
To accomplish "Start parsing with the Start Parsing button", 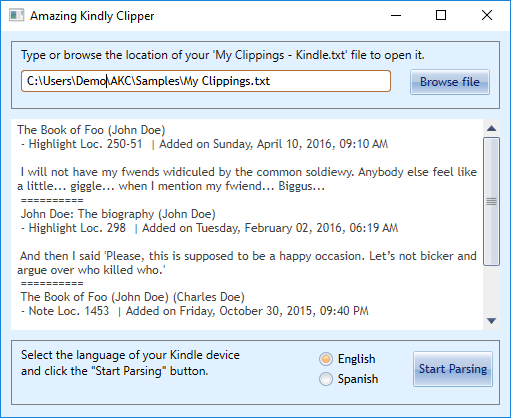I will [x=453, y=369].
